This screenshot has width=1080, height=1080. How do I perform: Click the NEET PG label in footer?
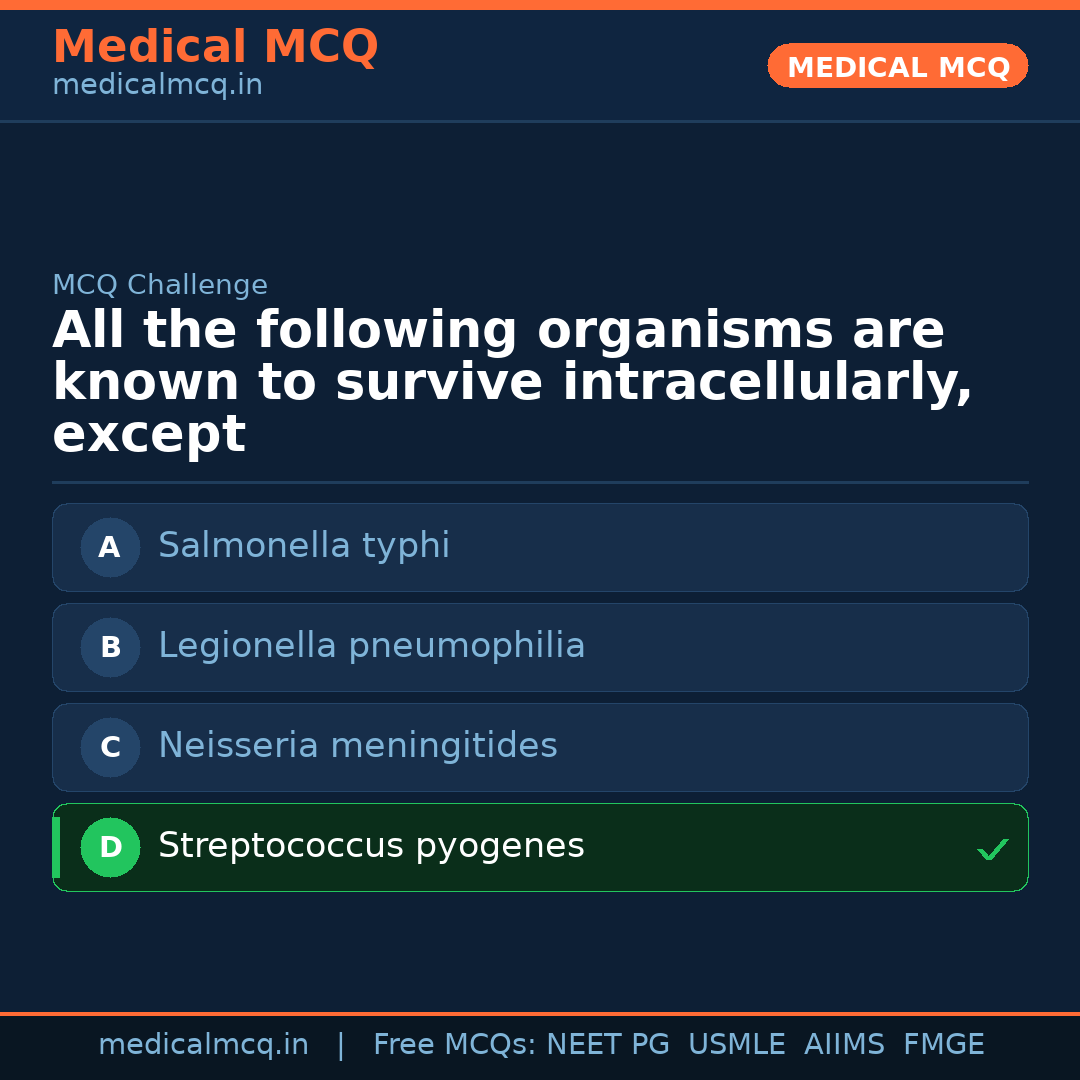point(608,1045)
